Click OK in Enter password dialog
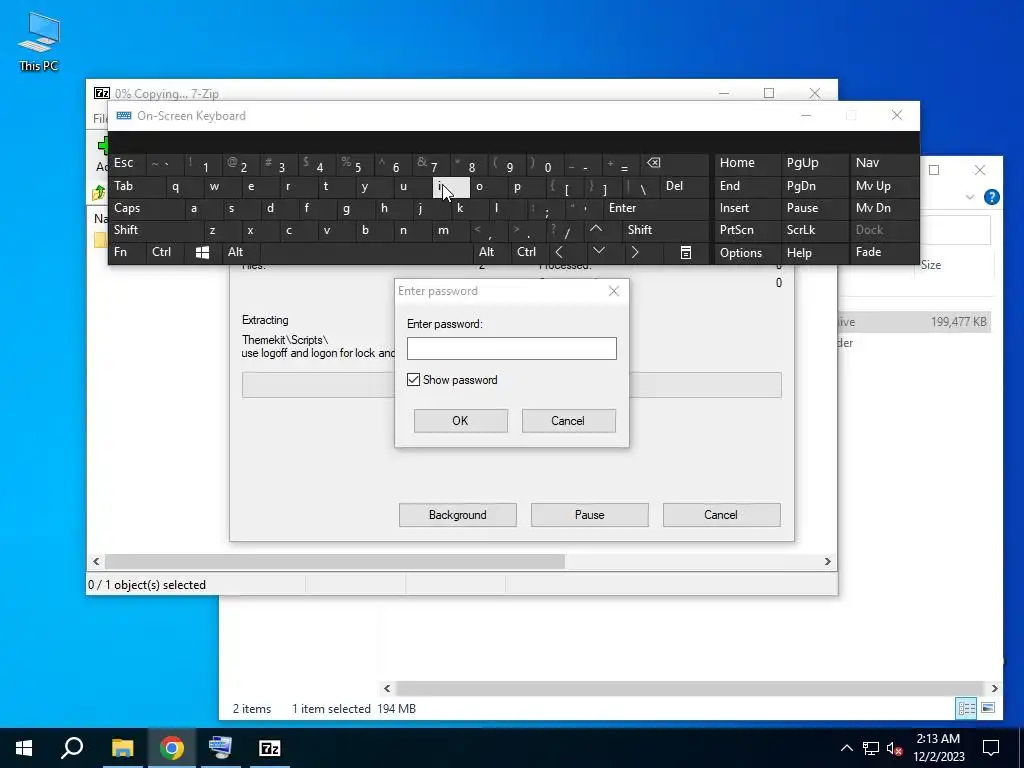Image resolution: width=1024 pixels, height=768 pixels. tap(460, 421)
